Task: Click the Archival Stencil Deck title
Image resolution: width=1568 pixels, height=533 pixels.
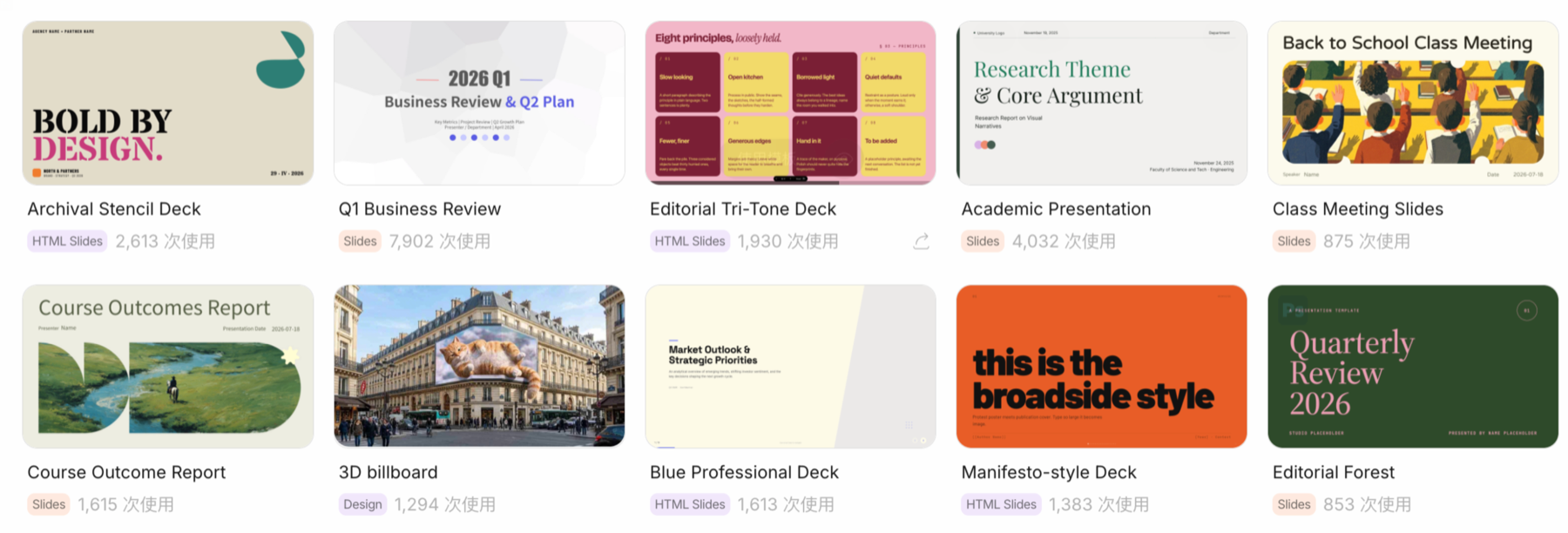Action: point(114,209)
